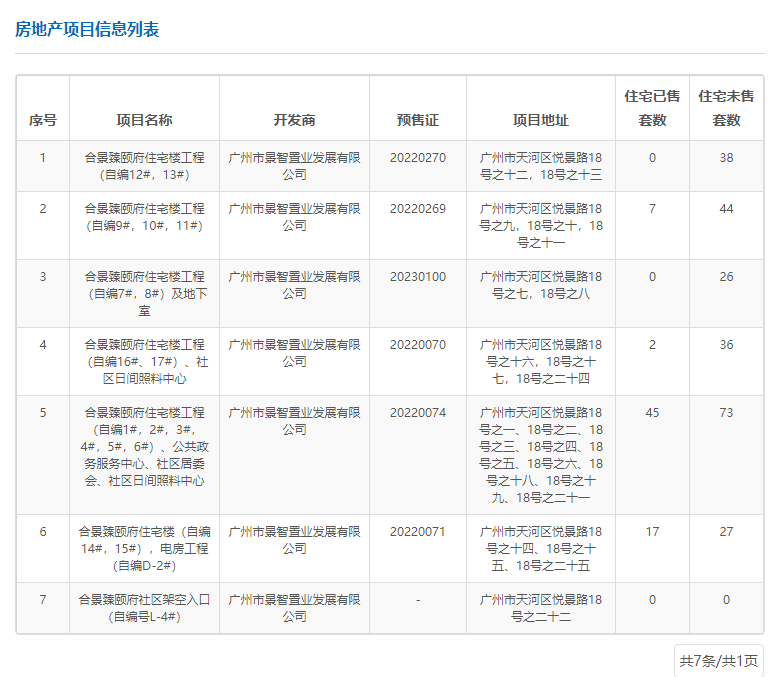Open project with 自编1#, 2#, 3#, 4#, 5#, 6#
Image resolution: width=783 pixels, height=677 pixels.
(x=144, y=446)
